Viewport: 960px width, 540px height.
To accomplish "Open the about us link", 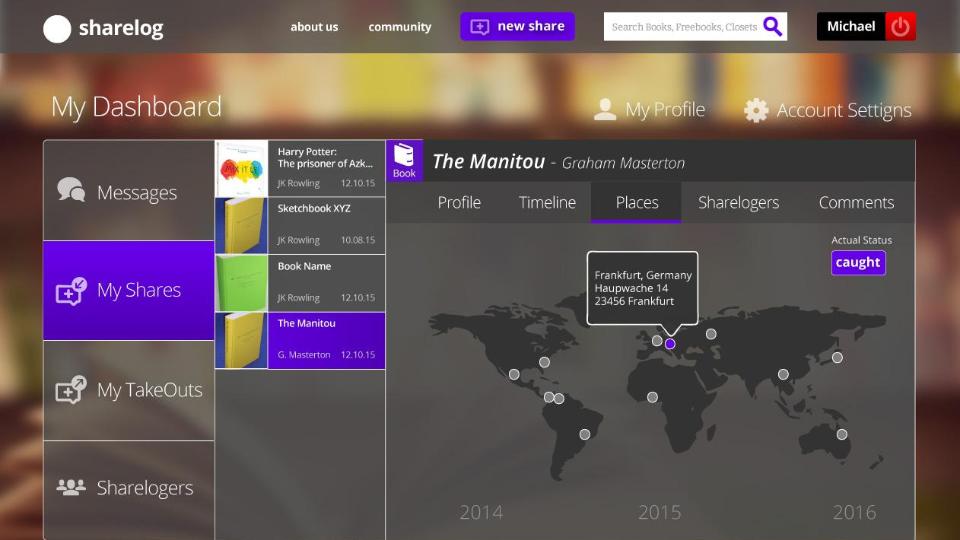I will tap(314, 27).
